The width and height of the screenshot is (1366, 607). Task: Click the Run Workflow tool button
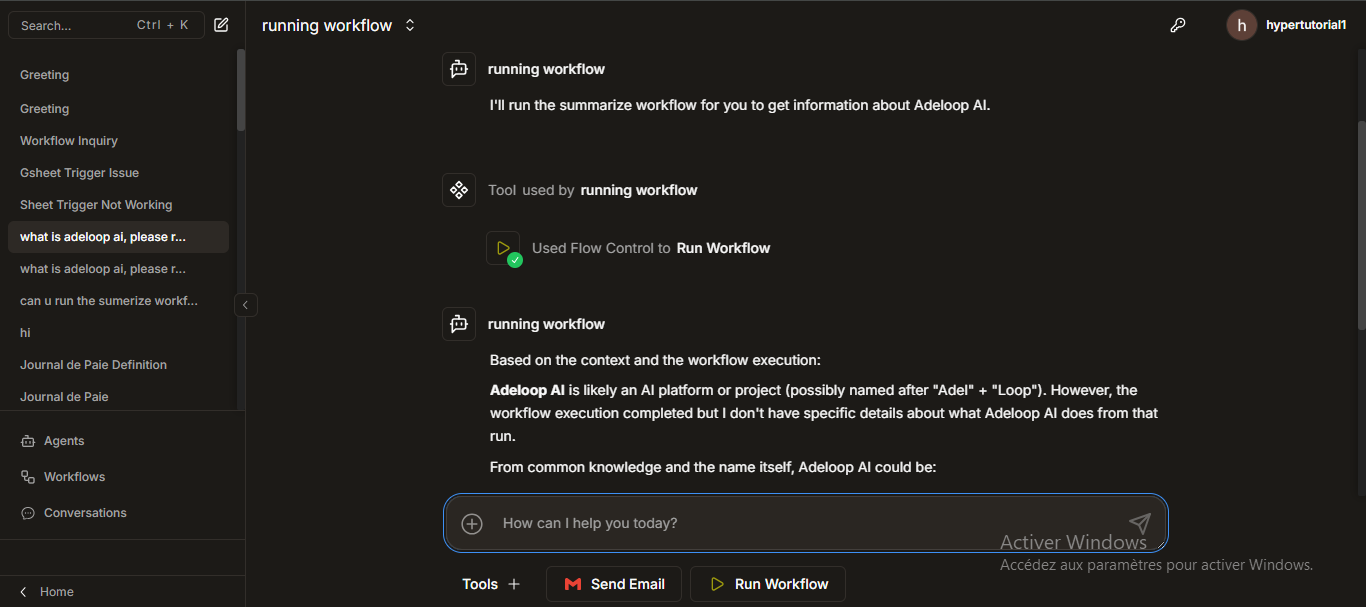coord(768,584)
